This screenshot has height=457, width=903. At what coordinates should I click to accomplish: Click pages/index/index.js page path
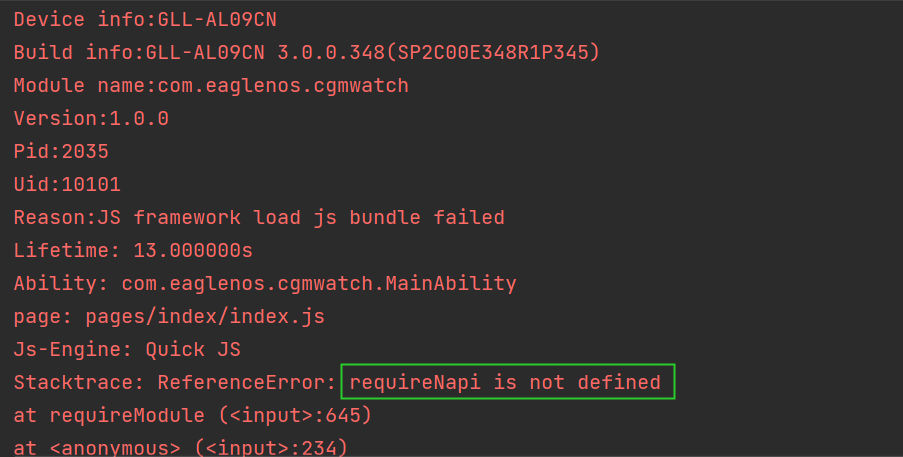pyautogui.click(x=205, y=317)
